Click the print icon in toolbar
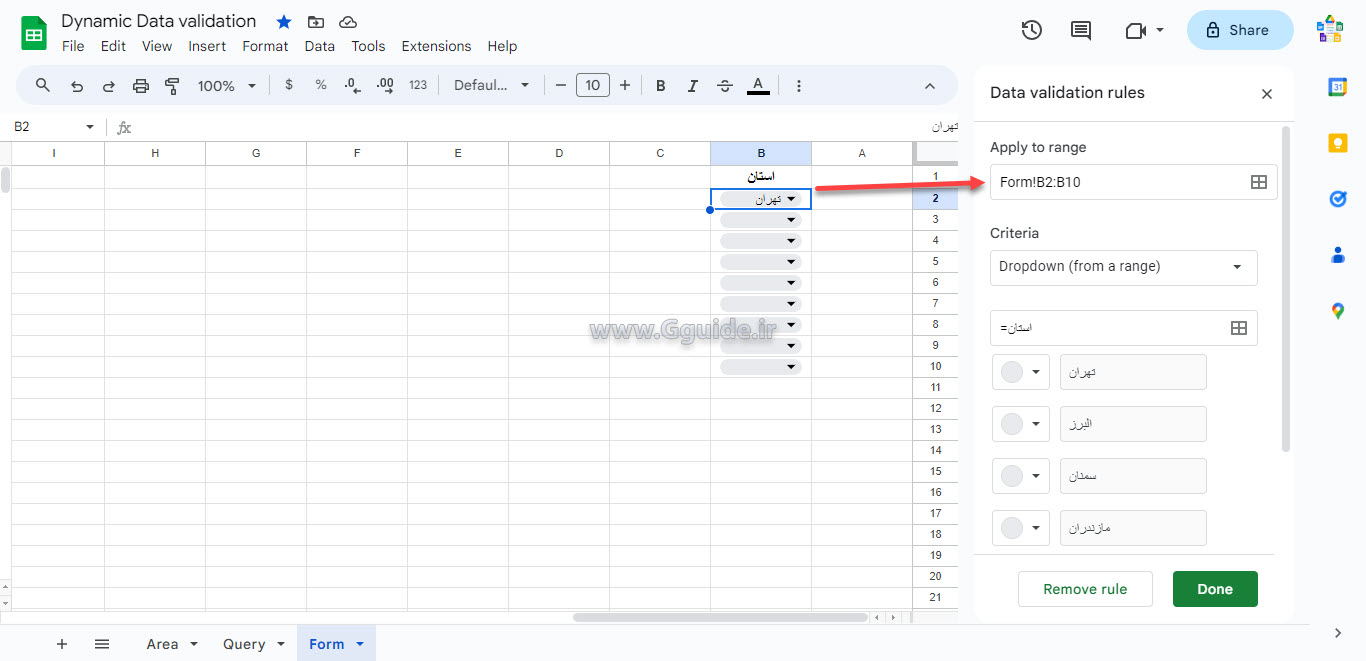Screen dimensions: 1366x661 tap(141, 86)
